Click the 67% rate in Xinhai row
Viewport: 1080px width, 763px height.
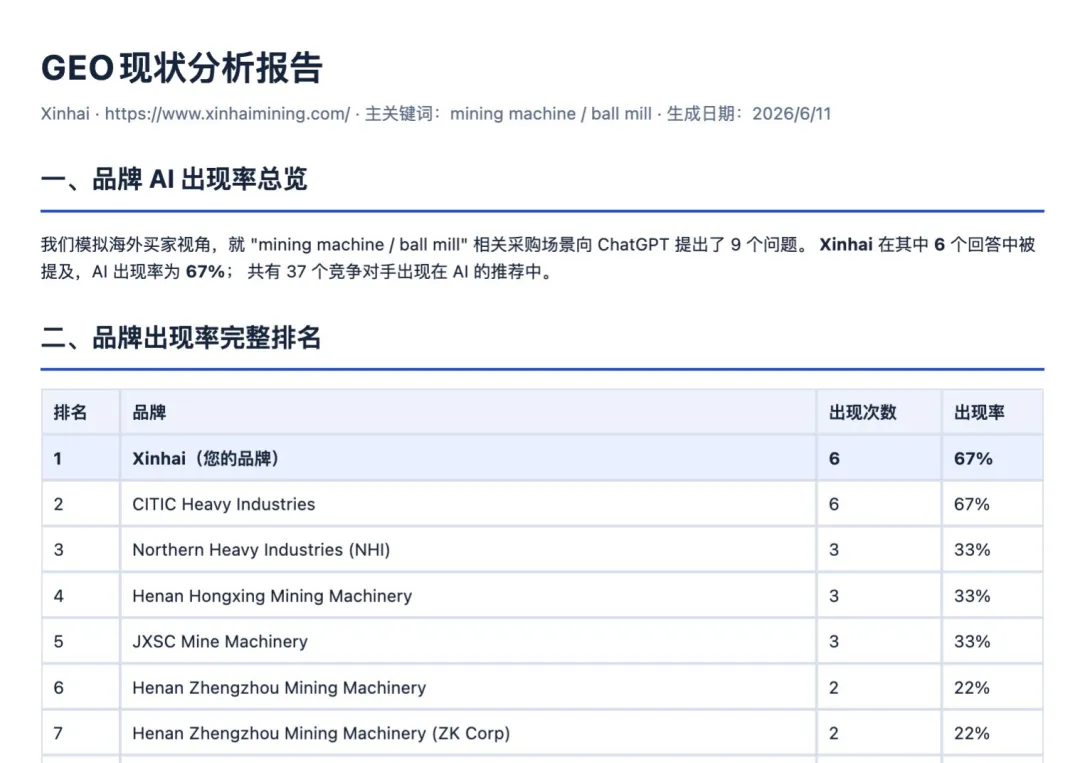coord(973,459)
